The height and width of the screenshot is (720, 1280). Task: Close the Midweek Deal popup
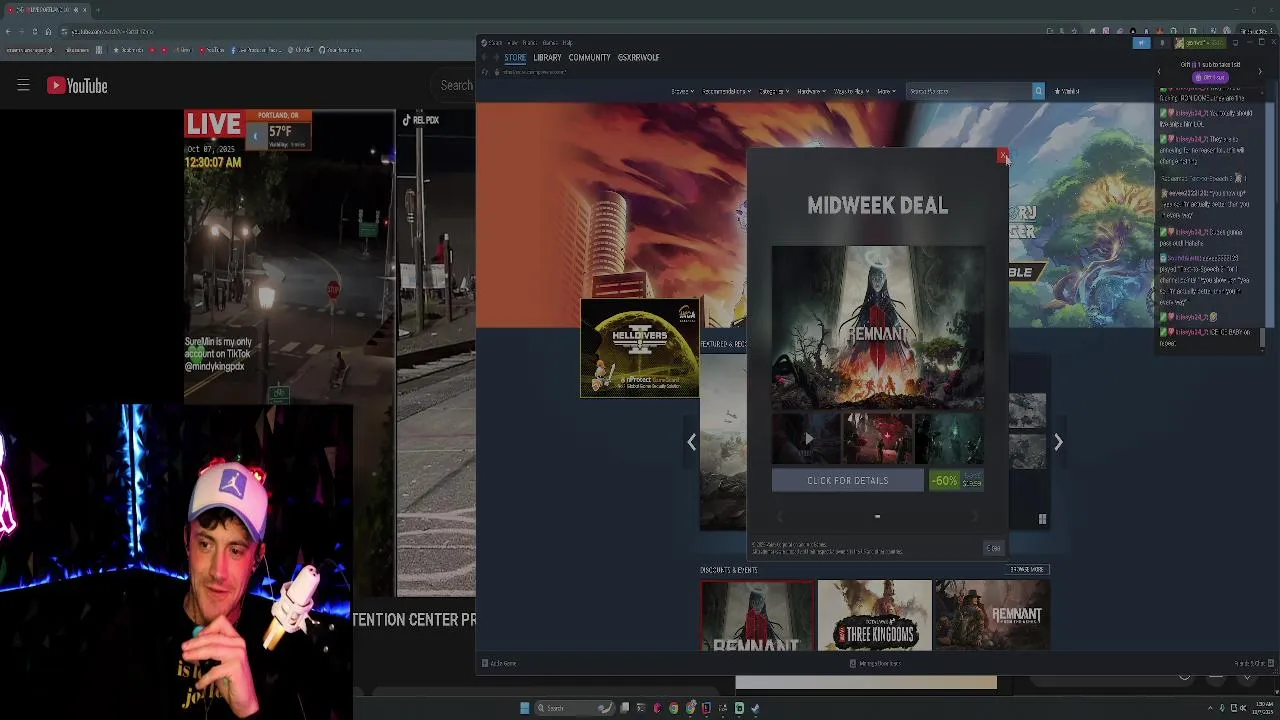pos(1002,155)
